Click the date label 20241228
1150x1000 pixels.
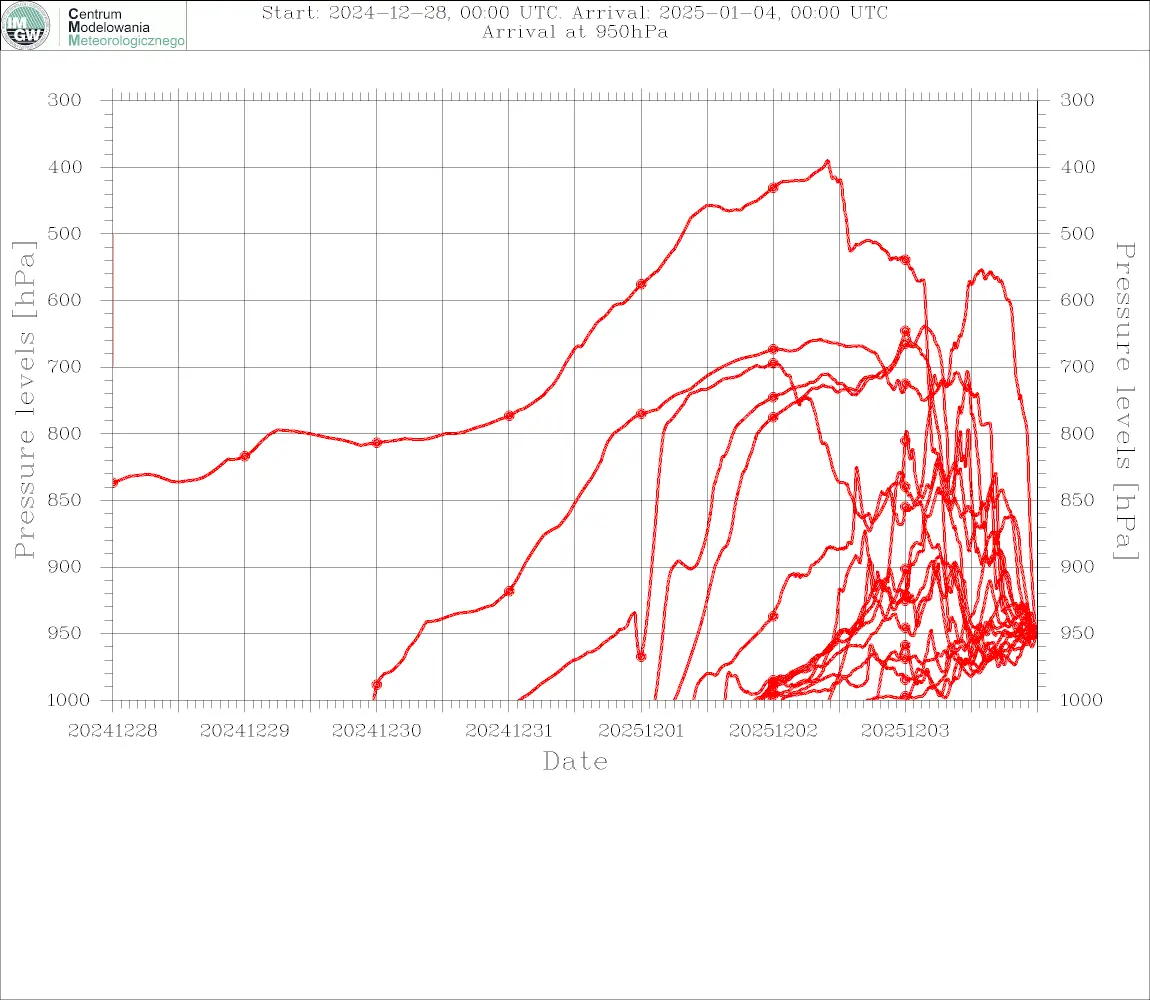tap(112, 731)
